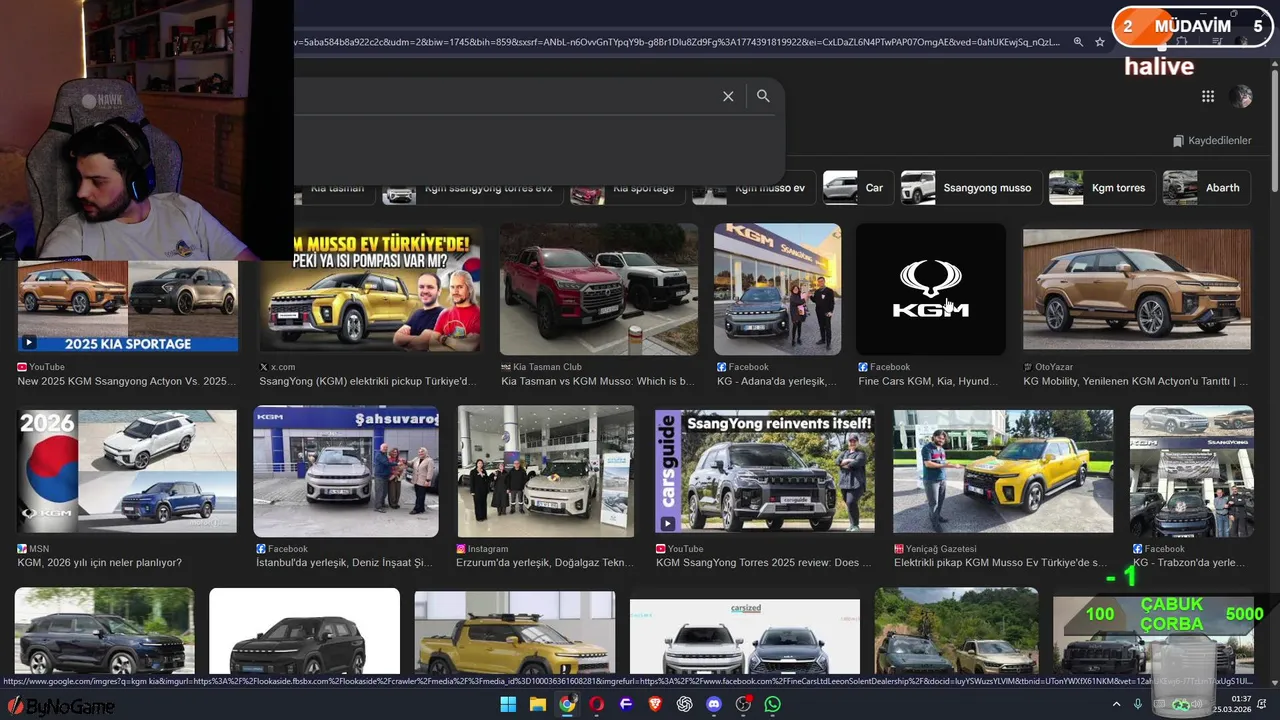The width and height of the screenshot is (1280, 720).
Task: Open File Explorer from the taskbar
Action: [538, 704]
